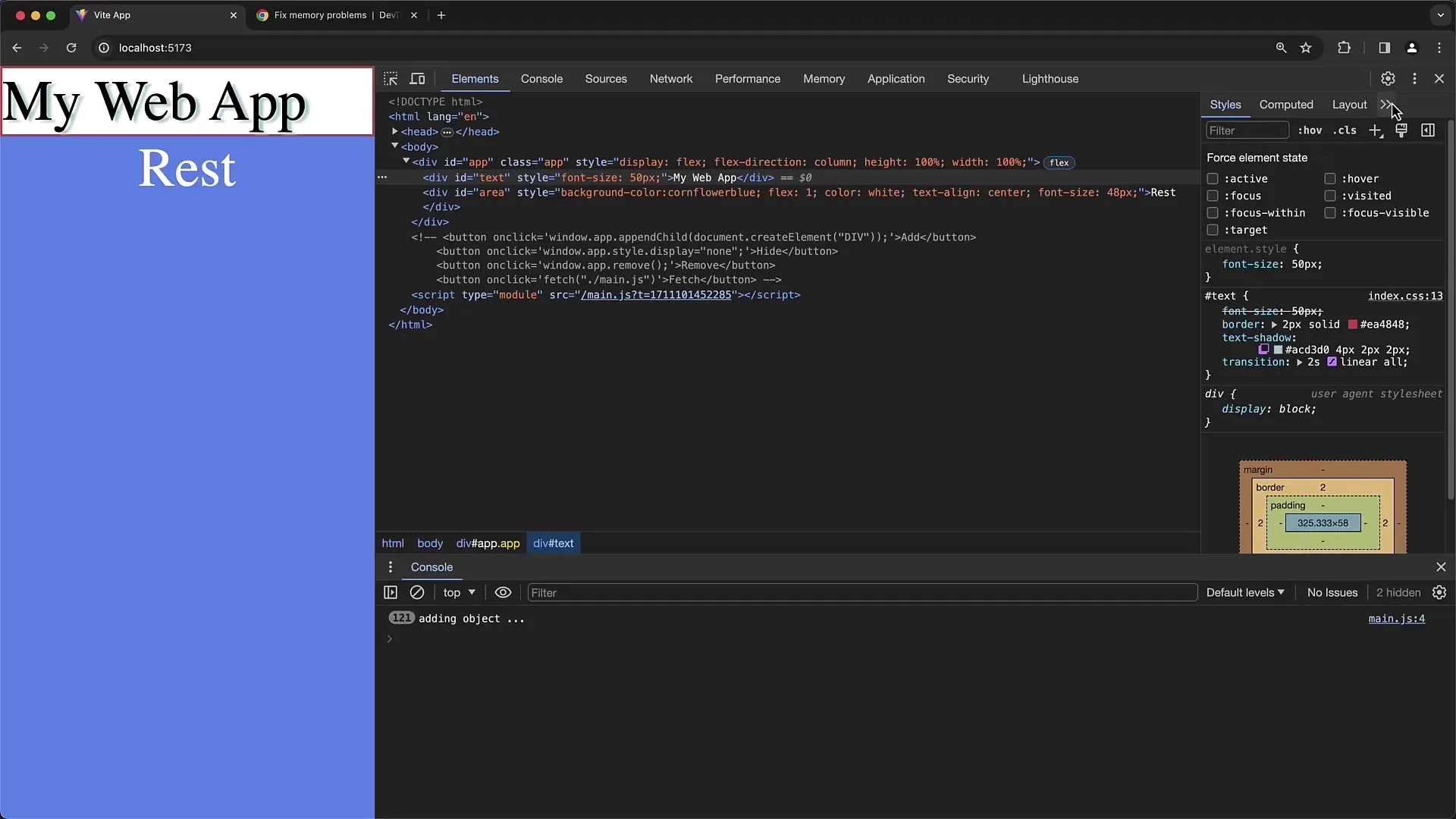Clear the console
Image resolution: width=1456 pixels, height=819 pixels.
tap(417, 592)
